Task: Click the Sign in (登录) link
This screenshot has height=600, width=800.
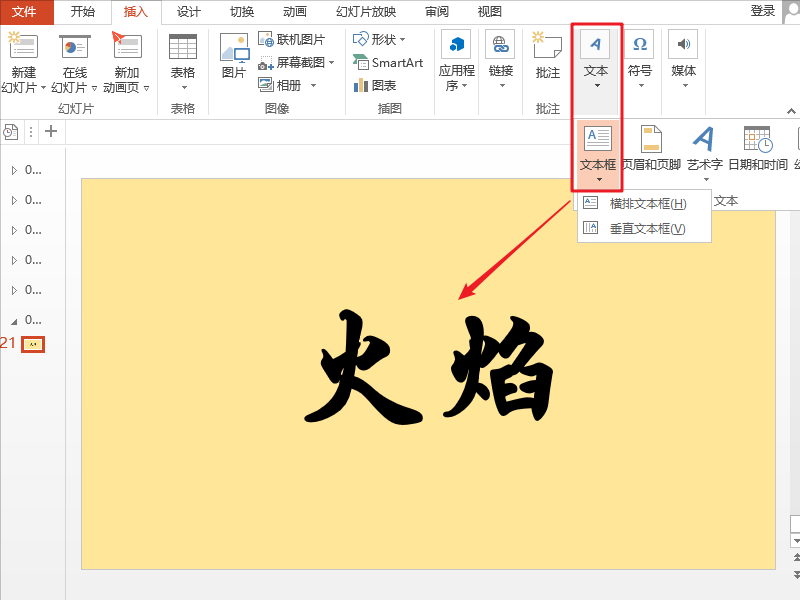Action: pos(763,11)
